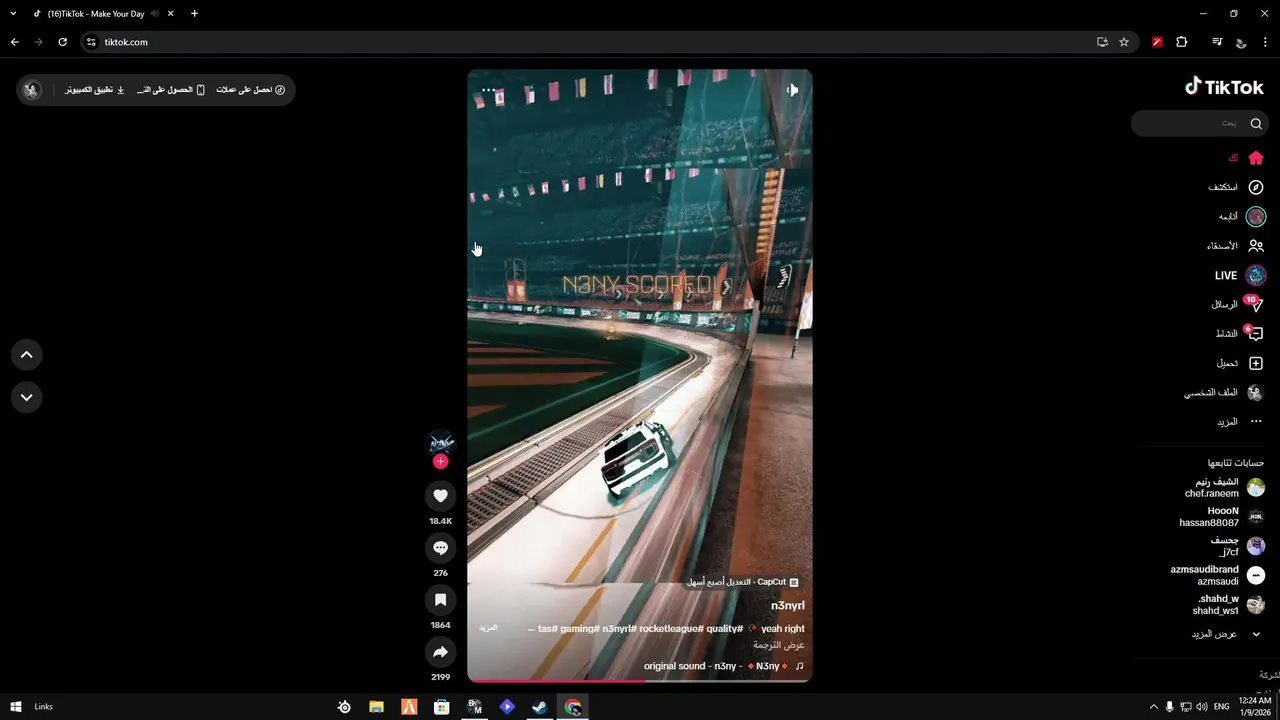Click the Get Coins button

click(251, 90)
